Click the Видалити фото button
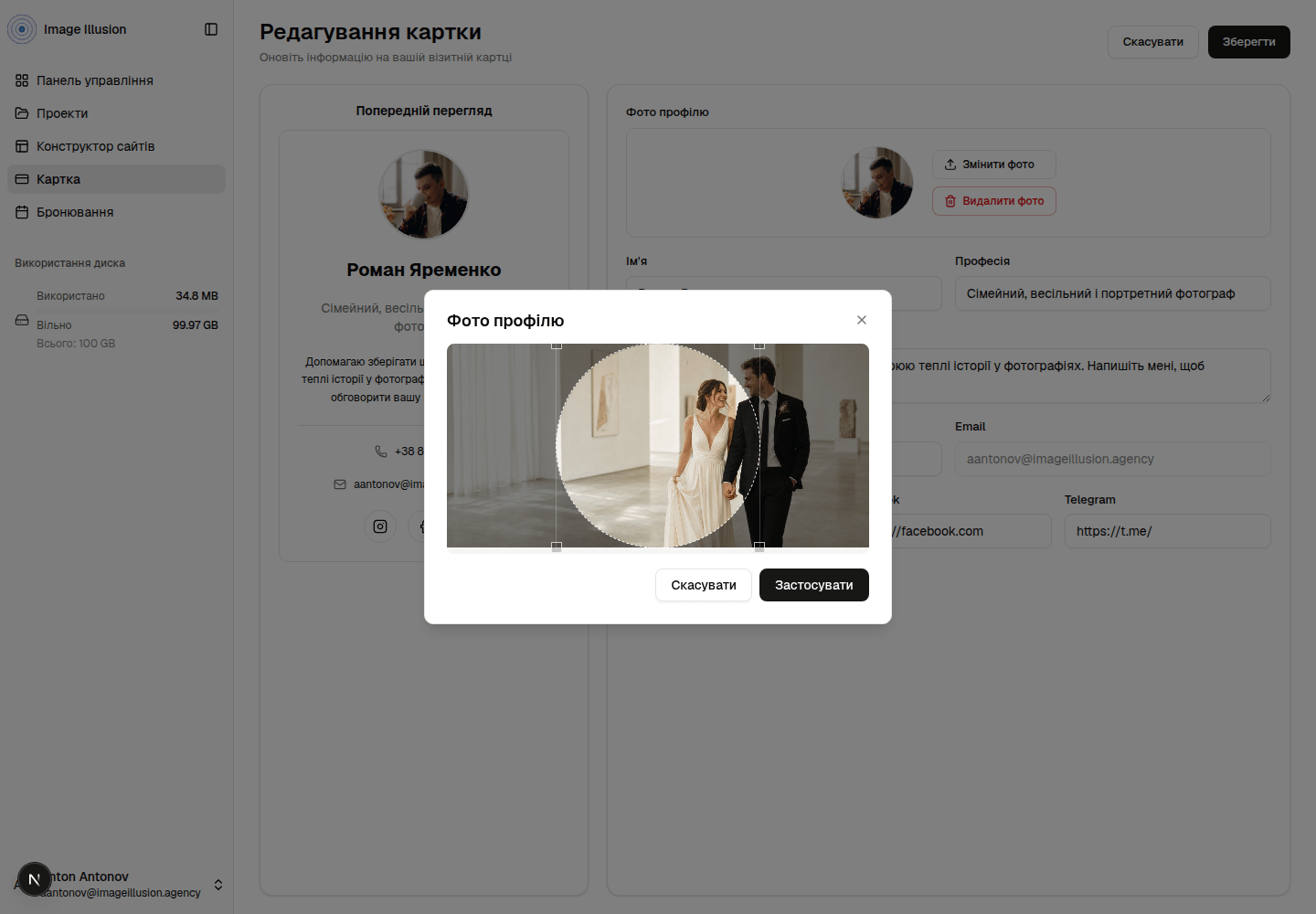This screenshot has height=914, width=1316. coord(994,201)
